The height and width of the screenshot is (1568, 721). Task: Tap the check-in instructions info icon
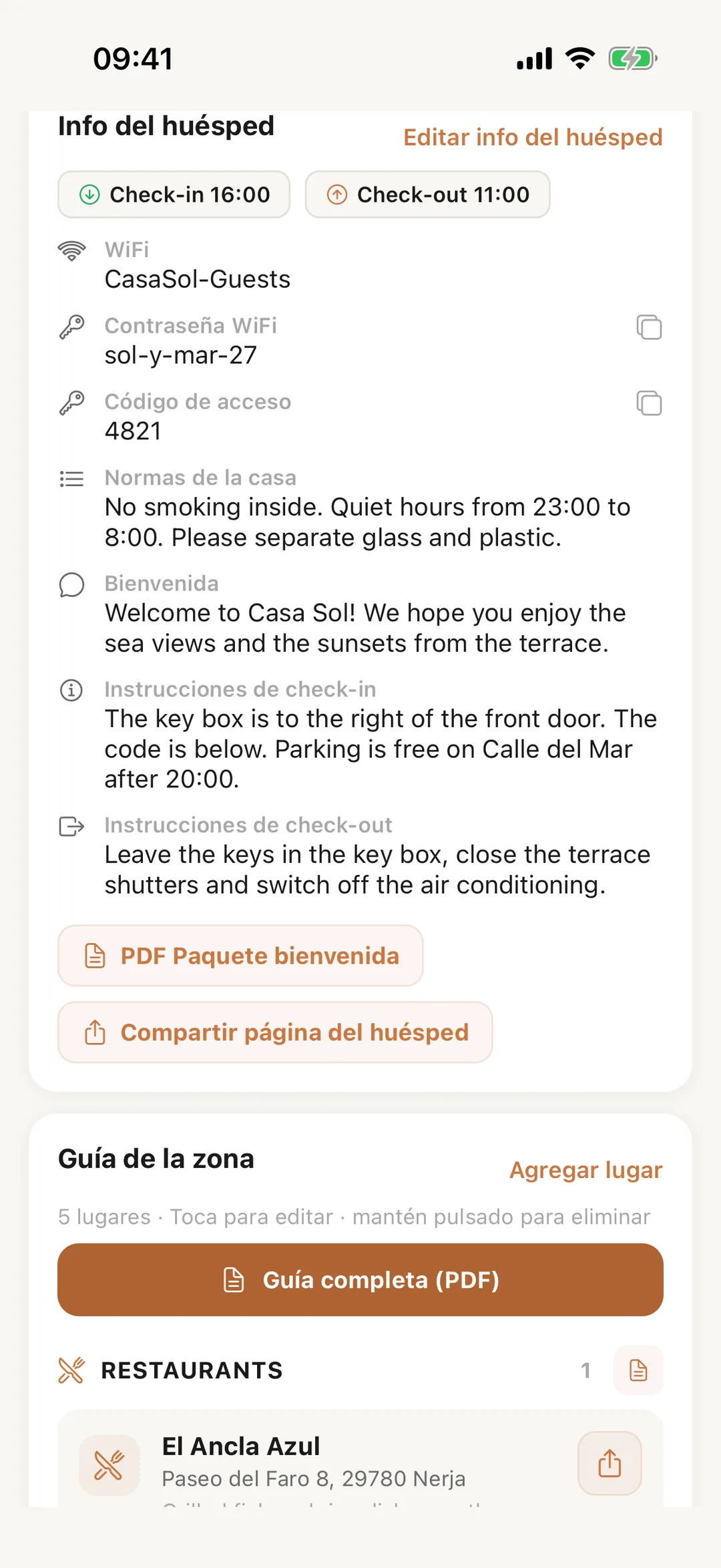point(71,690)
